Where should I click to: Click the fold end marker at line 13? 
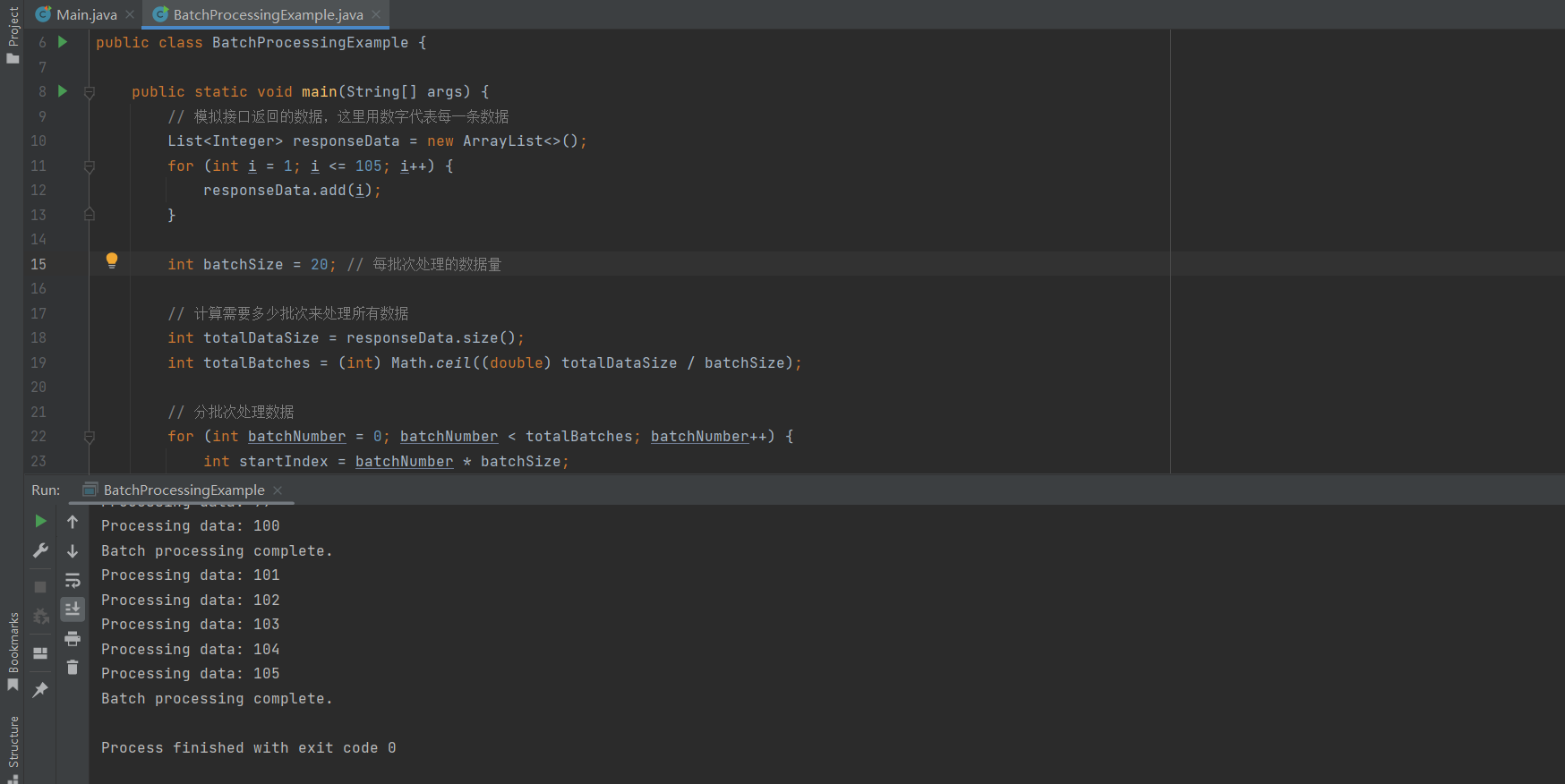90,215
